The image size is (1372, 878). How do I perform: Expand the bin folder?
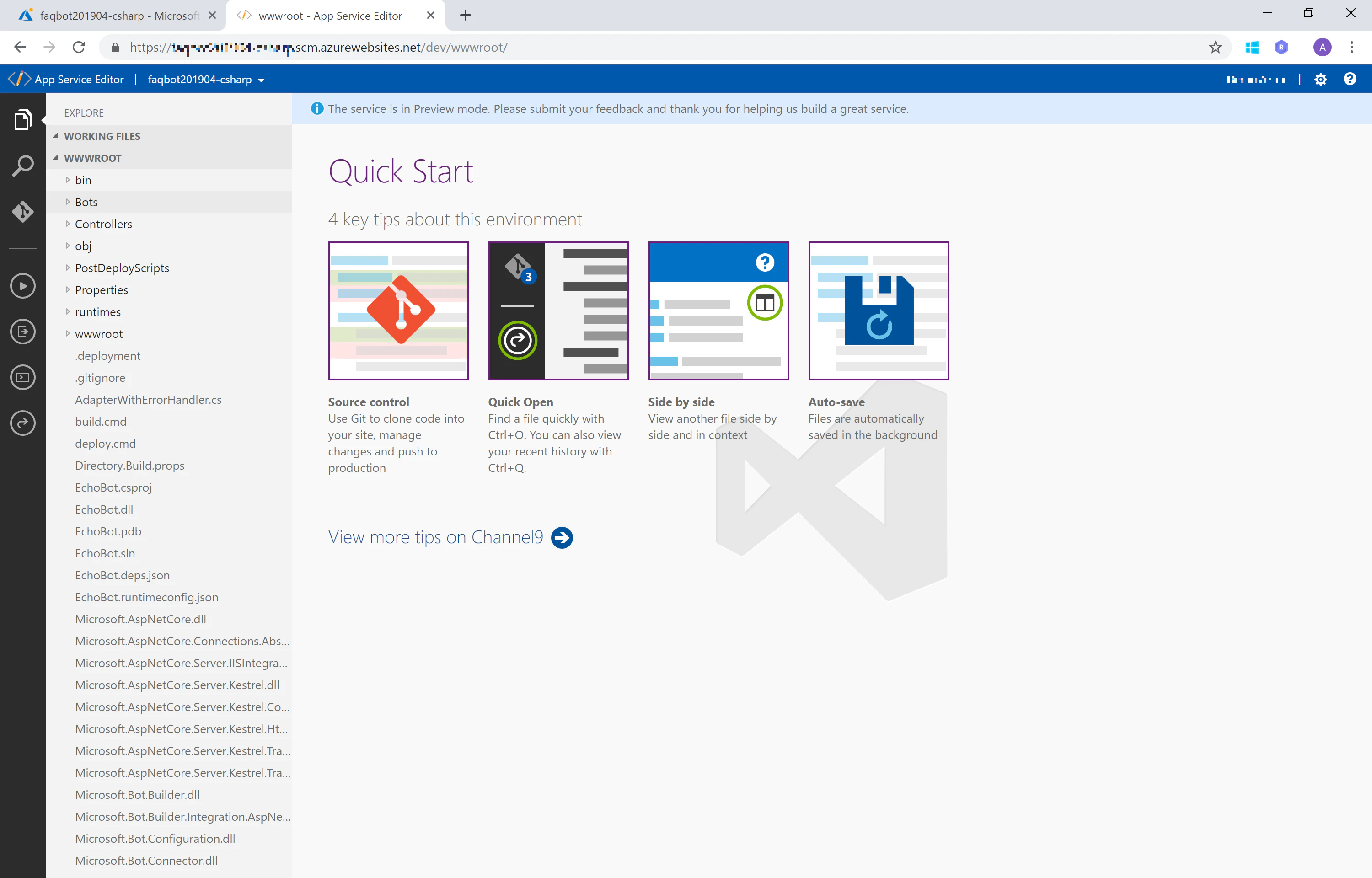point(67,180)
